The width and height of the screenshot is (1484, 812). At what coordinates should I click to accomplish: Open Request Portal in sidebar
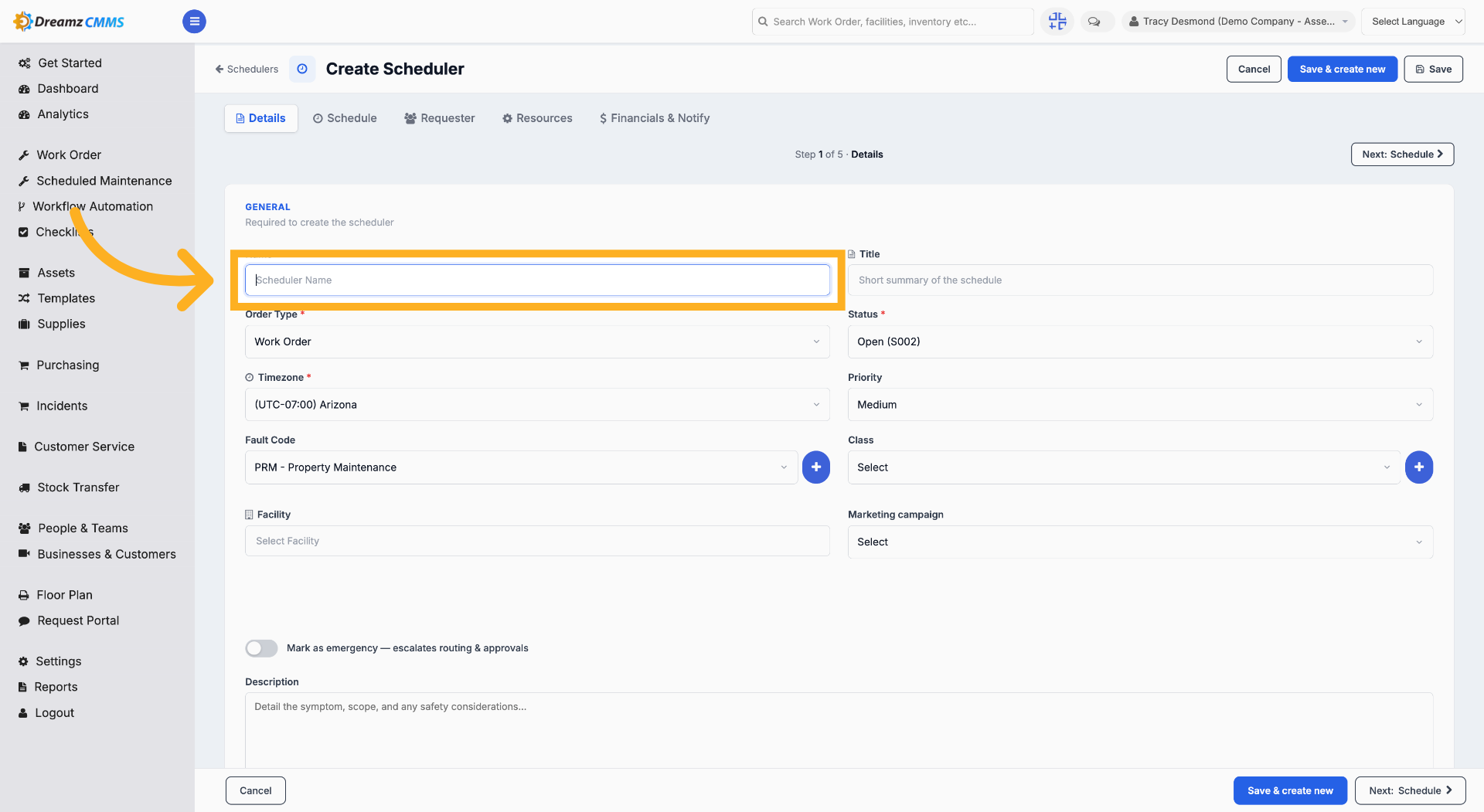click(x=69, y=620)
